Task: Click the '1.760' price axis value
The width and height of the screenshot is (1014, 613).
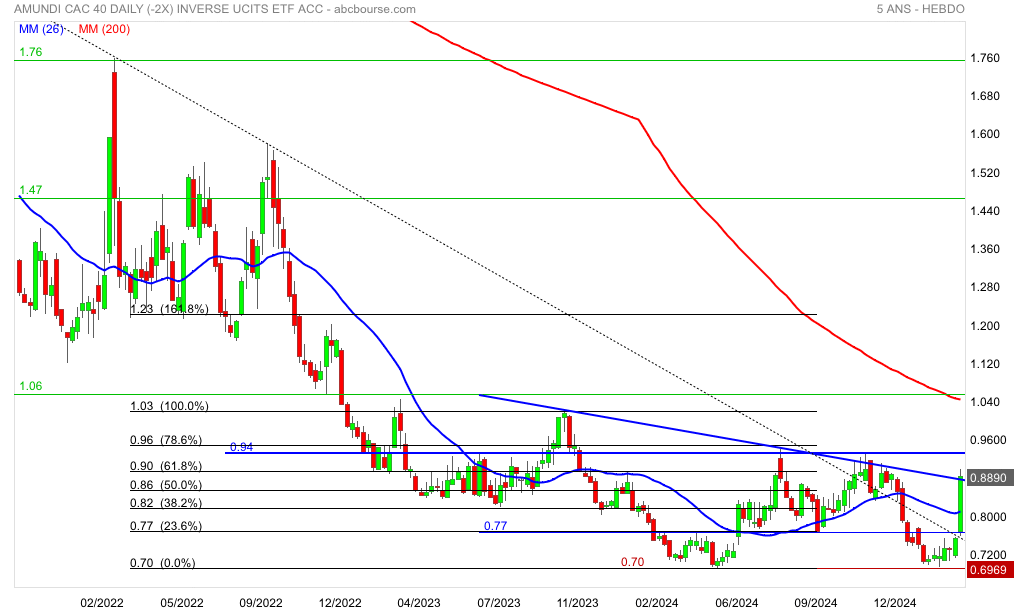Action: point(985,58)
